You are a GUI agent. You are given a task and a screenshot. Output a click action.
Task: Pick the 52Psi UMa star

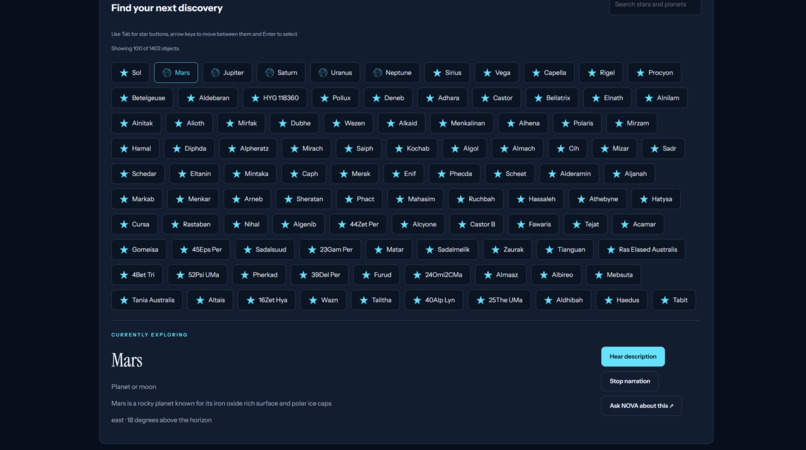coord(197,275)
